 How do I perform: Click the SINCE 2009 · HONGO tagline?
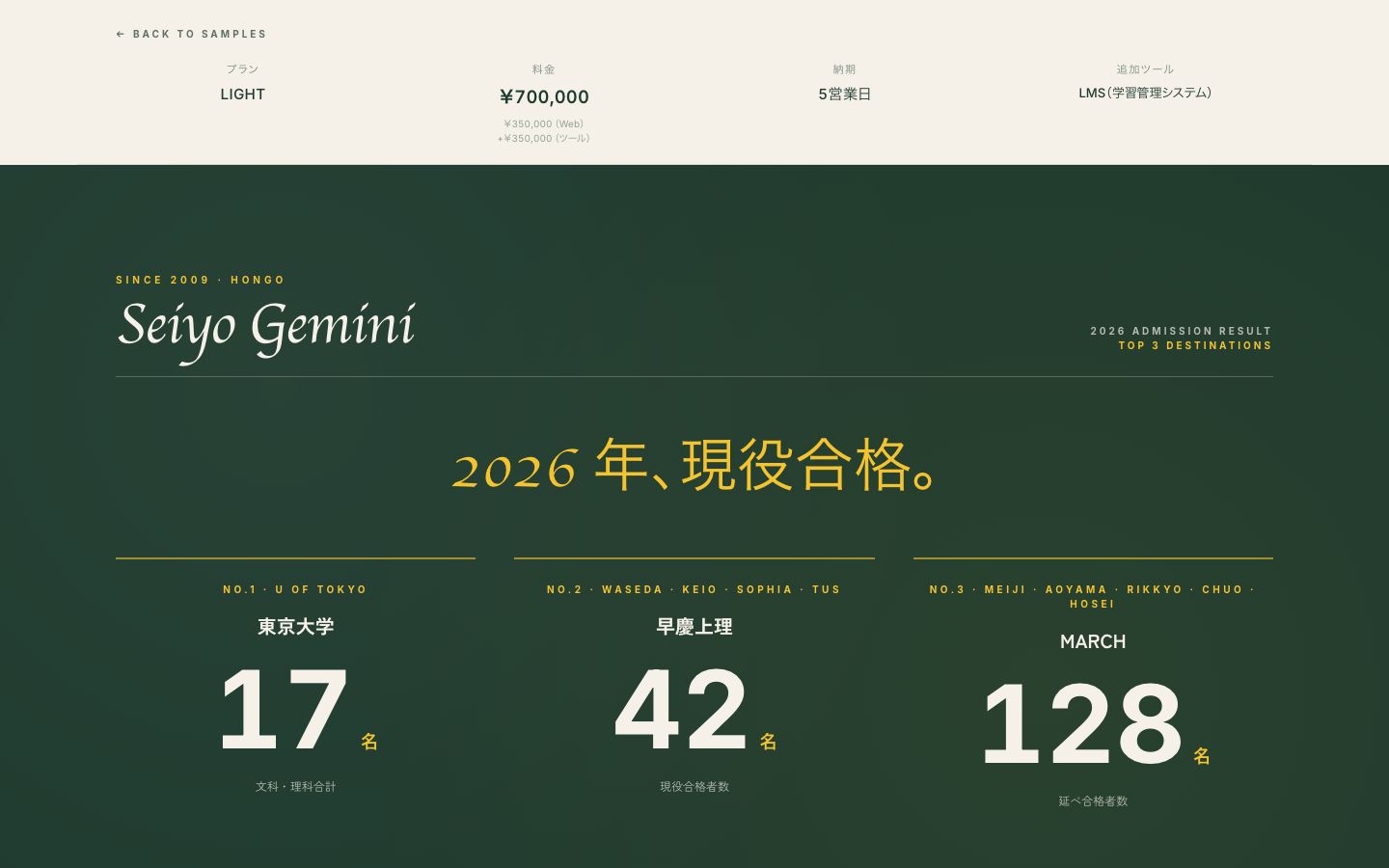click(x=201, y=280)
